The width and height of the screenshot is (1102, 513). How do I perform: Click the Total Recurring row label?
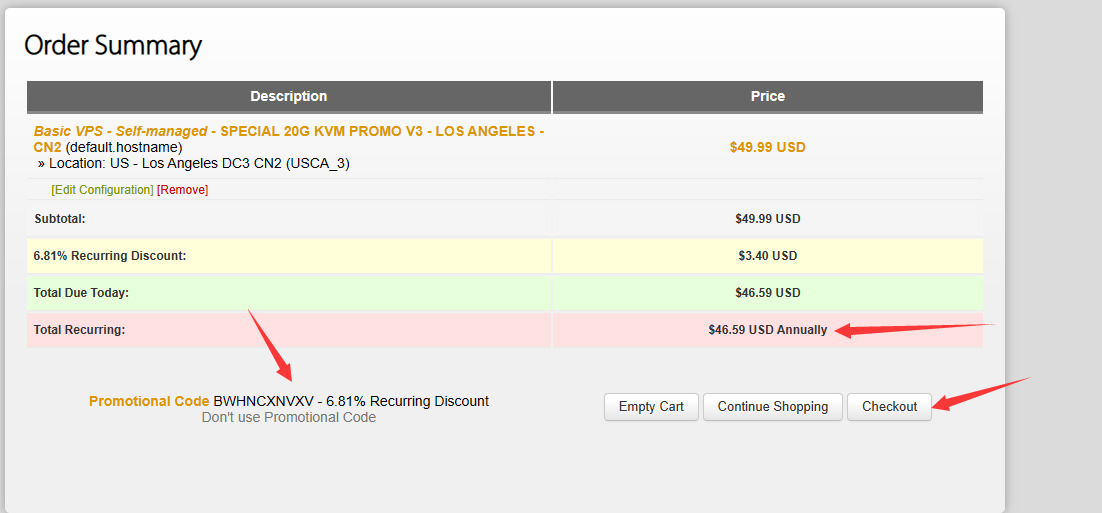(79, 330)
